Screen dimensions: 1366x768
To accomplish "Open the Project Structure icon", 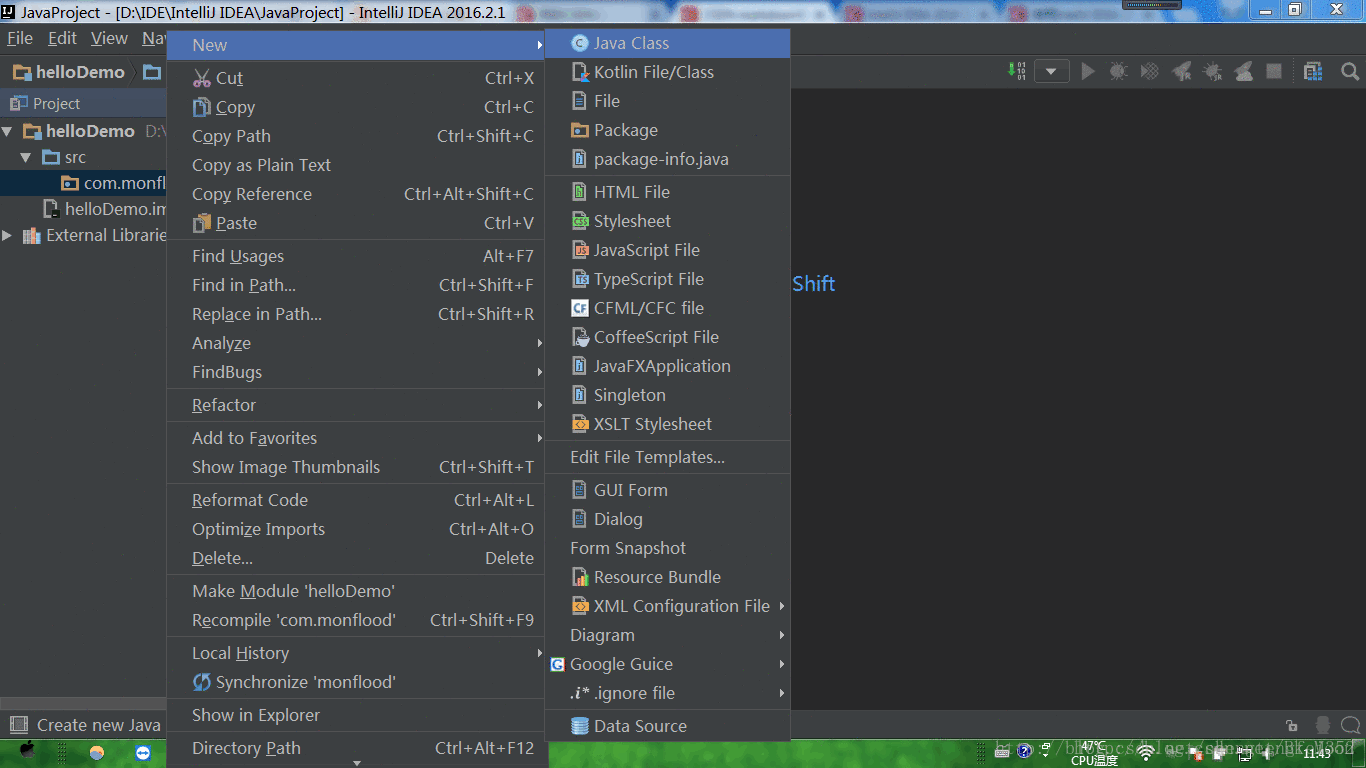I will pyautogui.click(x=1313, y=71).
